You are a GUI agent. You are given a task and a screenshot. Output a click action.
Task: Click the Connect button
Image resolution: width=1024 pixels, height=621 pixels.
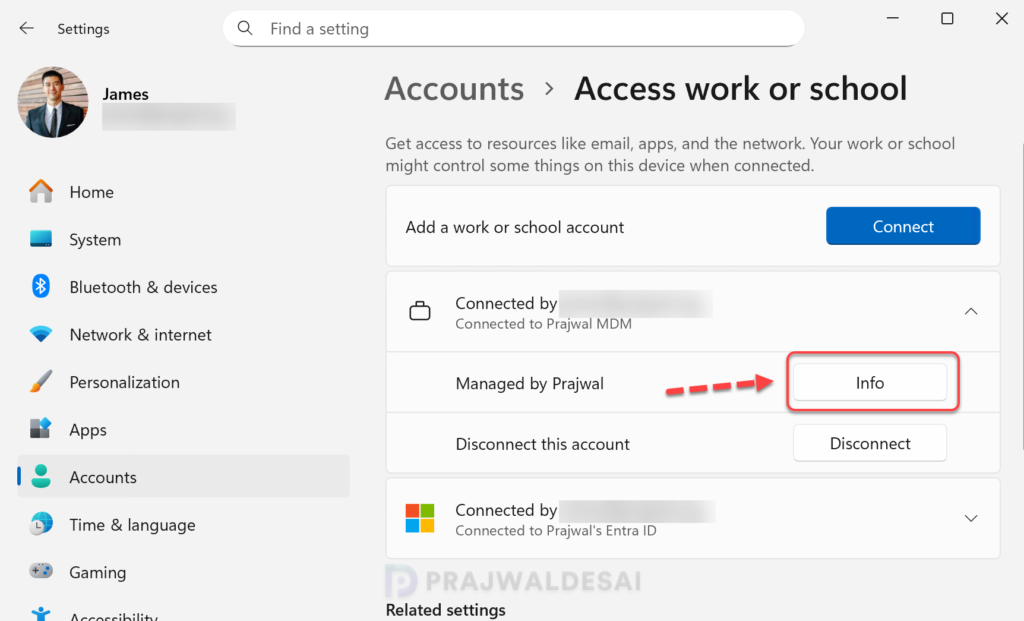click(x=903, y=226)
